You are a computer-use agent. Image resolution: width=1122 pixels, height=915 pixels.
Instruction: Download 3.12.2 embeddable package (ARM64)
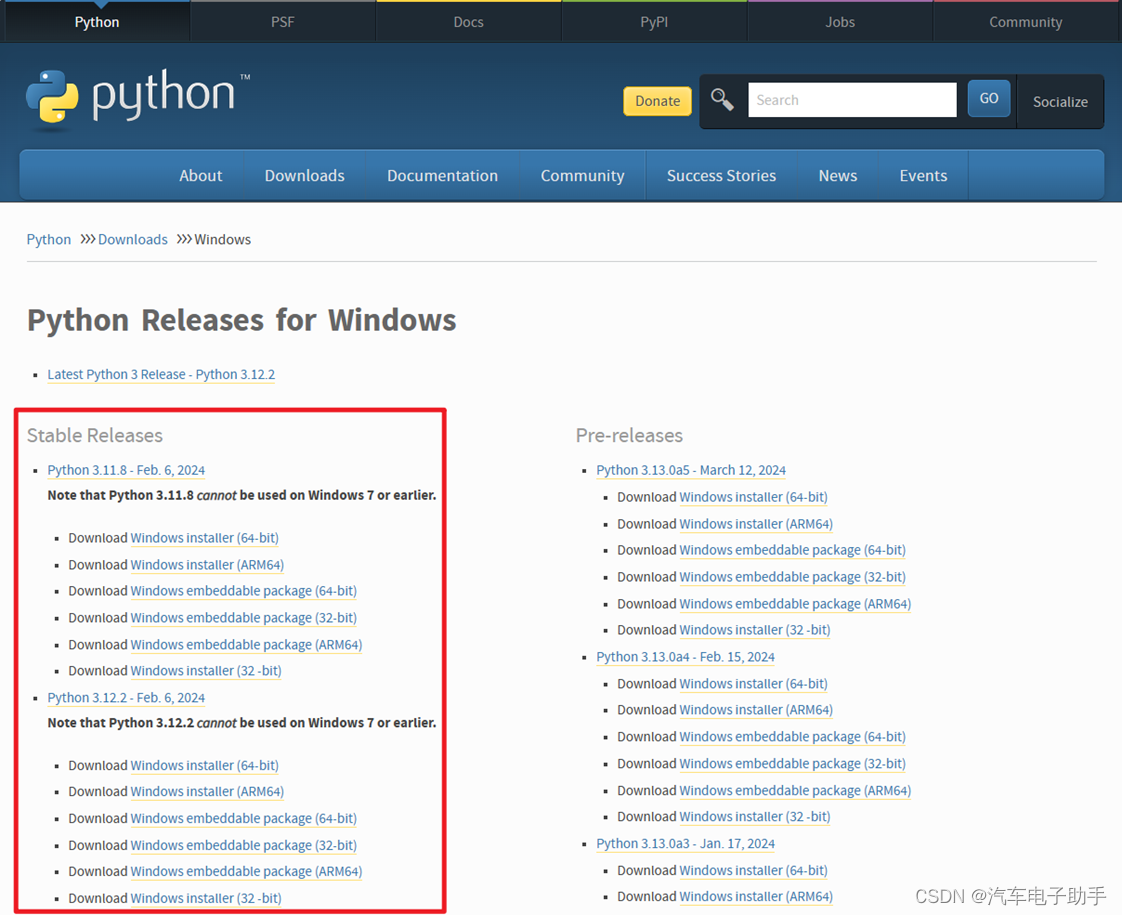click(x=246, y=871)
